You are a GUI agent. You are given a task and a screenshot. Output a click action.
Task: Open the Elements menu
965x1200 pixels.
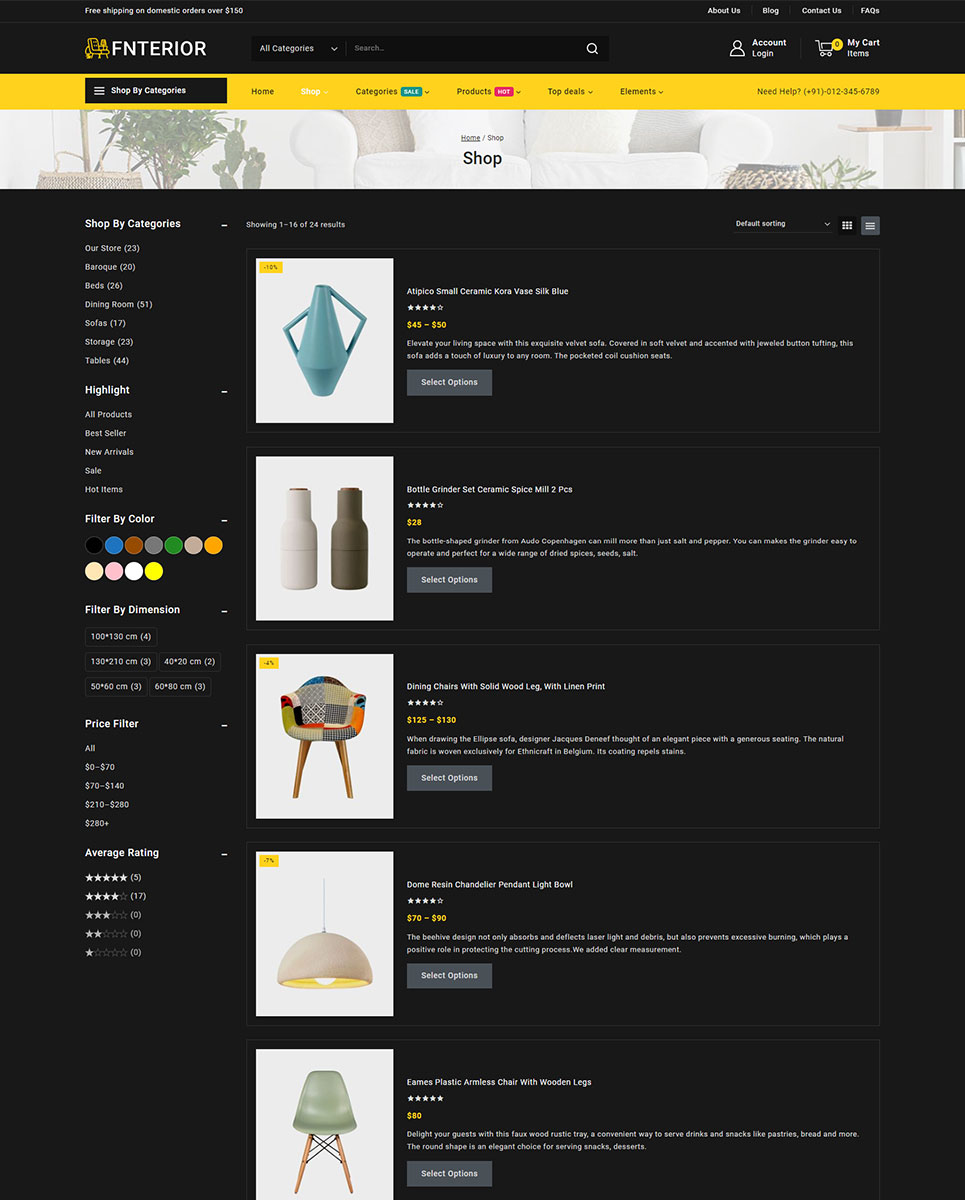(641, 91)
